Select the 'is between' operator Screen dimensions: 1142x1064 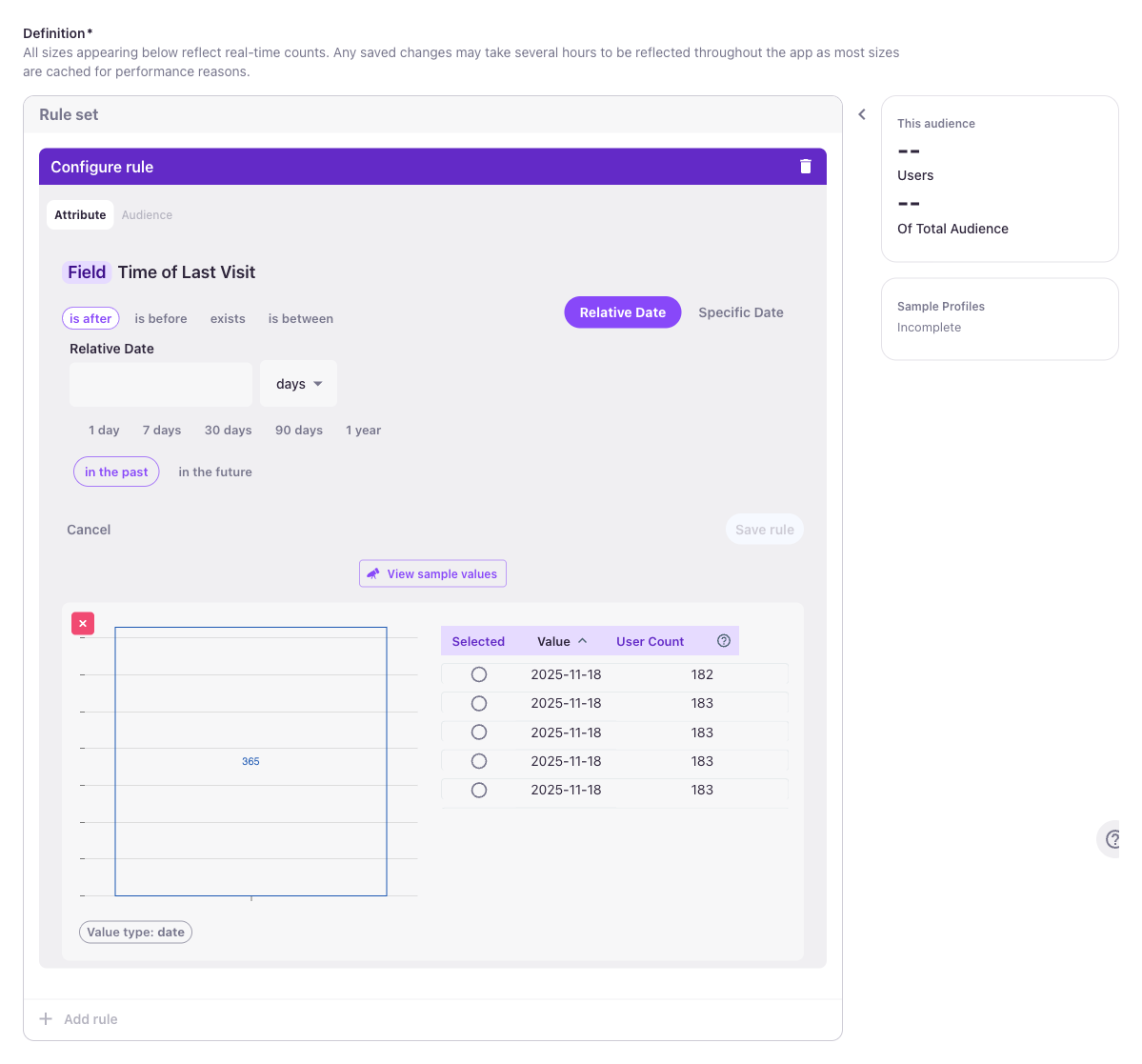(301, 318)
